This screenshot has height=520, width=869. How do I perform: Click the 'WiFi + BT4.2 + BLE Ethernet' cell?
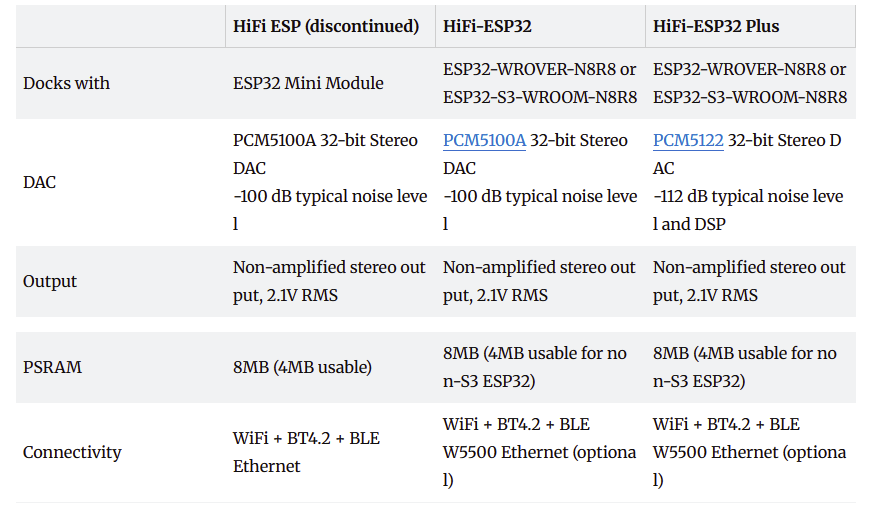click(306, 452)
